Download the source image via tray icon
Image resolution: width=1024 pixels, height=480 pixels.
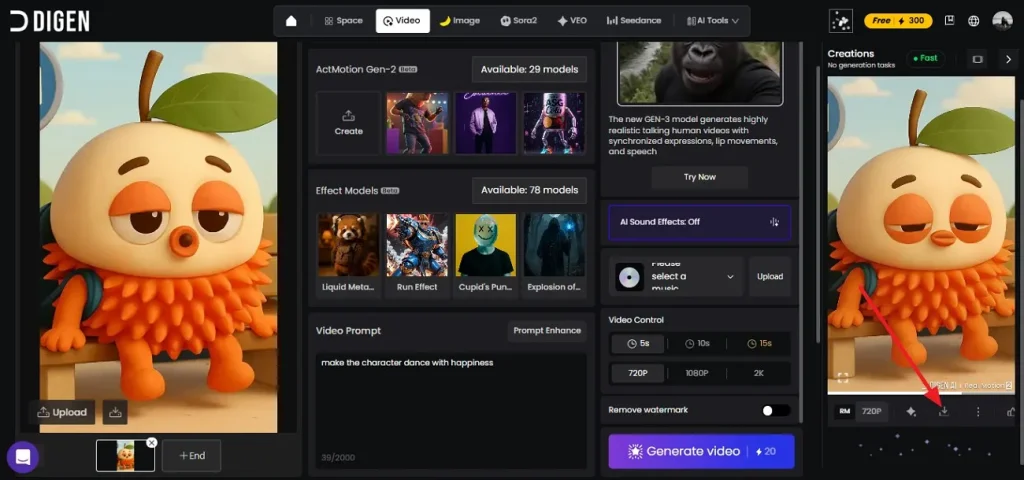pos(115,412)
